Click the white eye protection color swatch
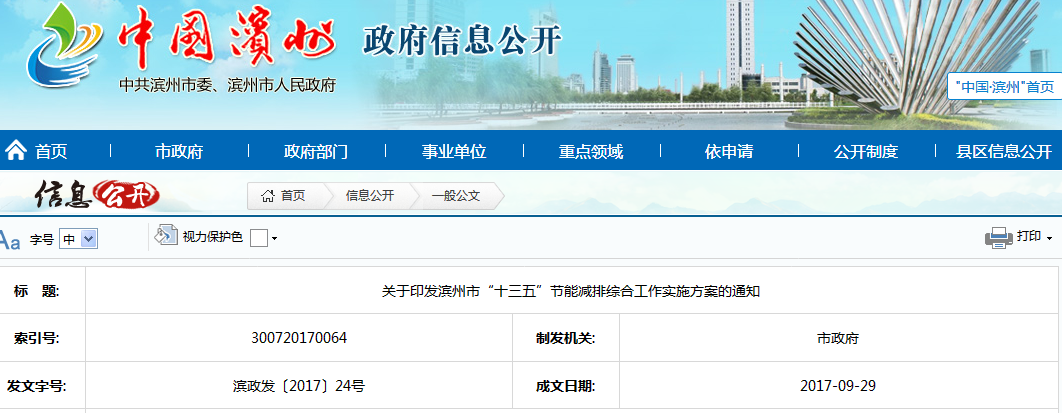 [x=258, y=238]
